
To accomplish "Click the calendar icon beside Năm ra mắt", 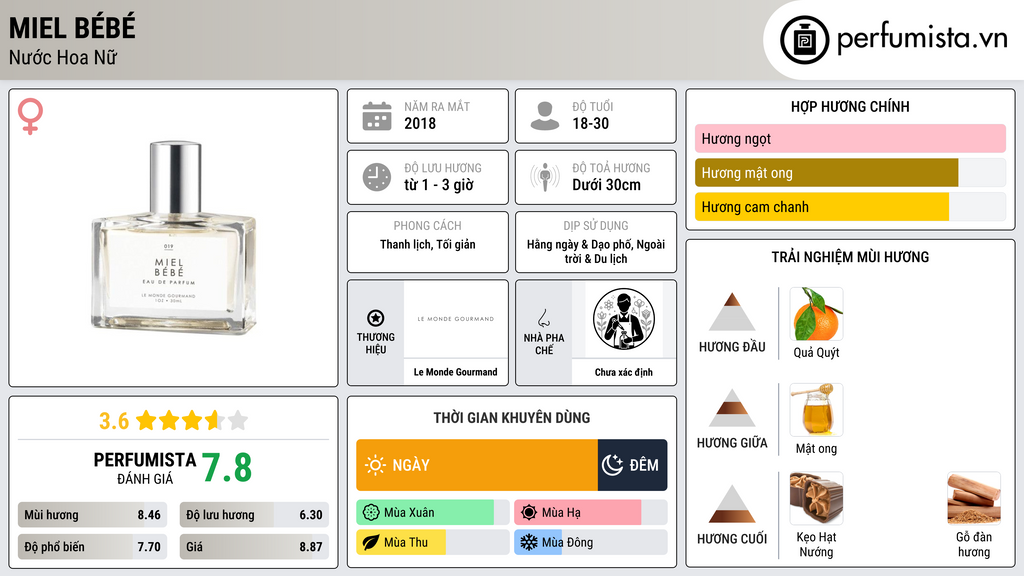I will 377,116.
